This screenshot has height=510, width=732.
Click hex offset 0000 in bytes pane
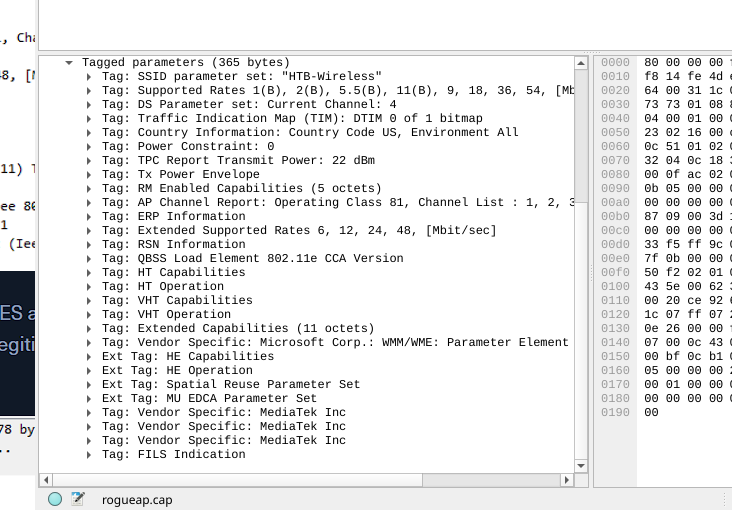coord(615,63)
